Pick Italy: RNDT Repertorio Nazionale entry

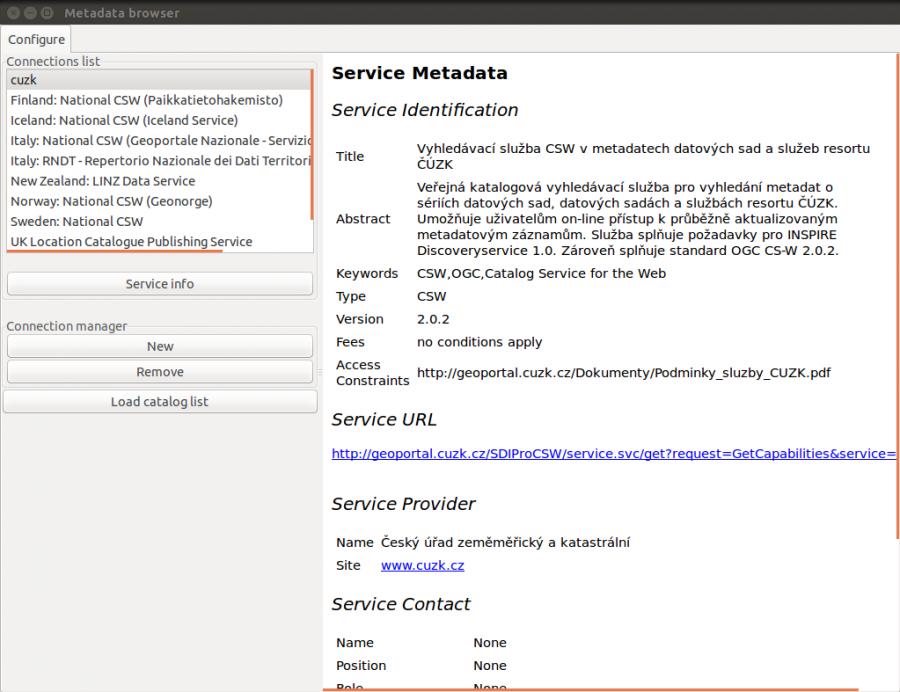[160, 161]
